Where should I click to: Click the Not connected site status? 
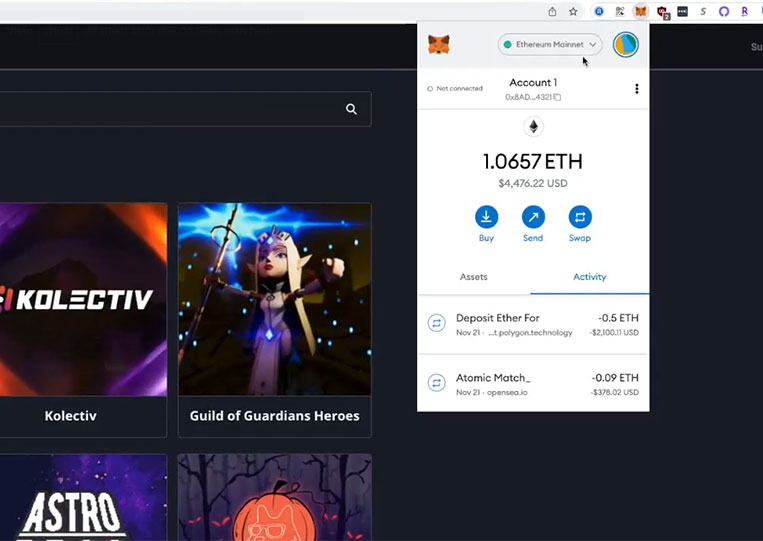pos(455,89)
